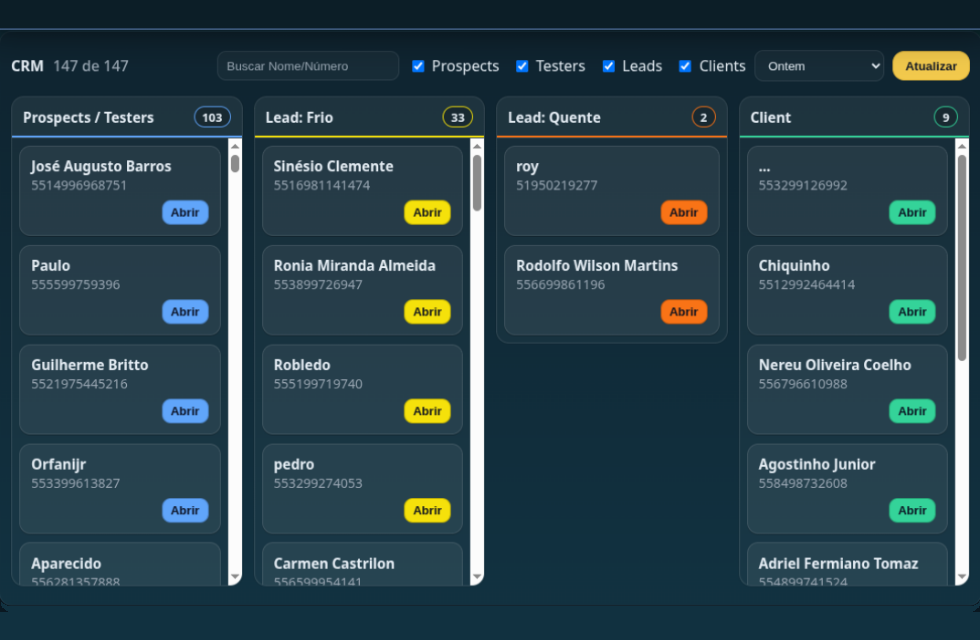Image resolution: width=980 pixels, height=640 pixels.
Task: Toggle the Testers filter checkbox
Action: (522, 66)
